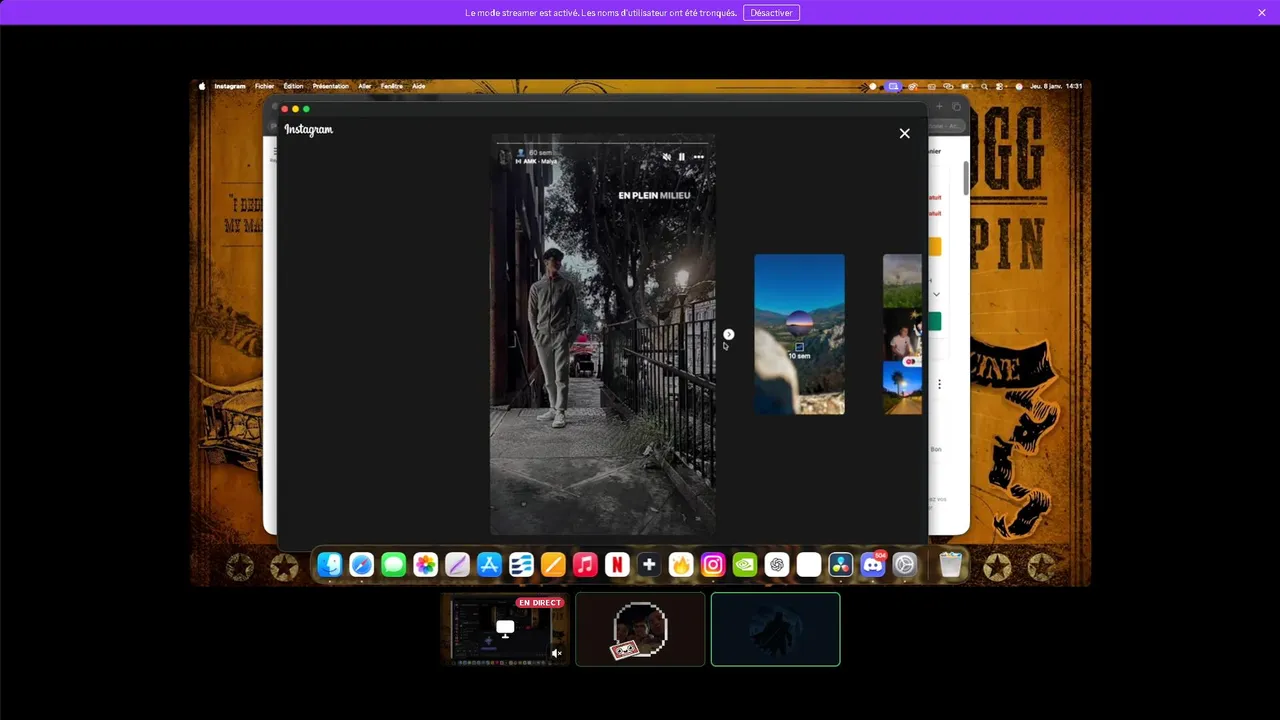Click the story progress bar at top
Screen dimensions: 1280x720
[x=603, y=143]
